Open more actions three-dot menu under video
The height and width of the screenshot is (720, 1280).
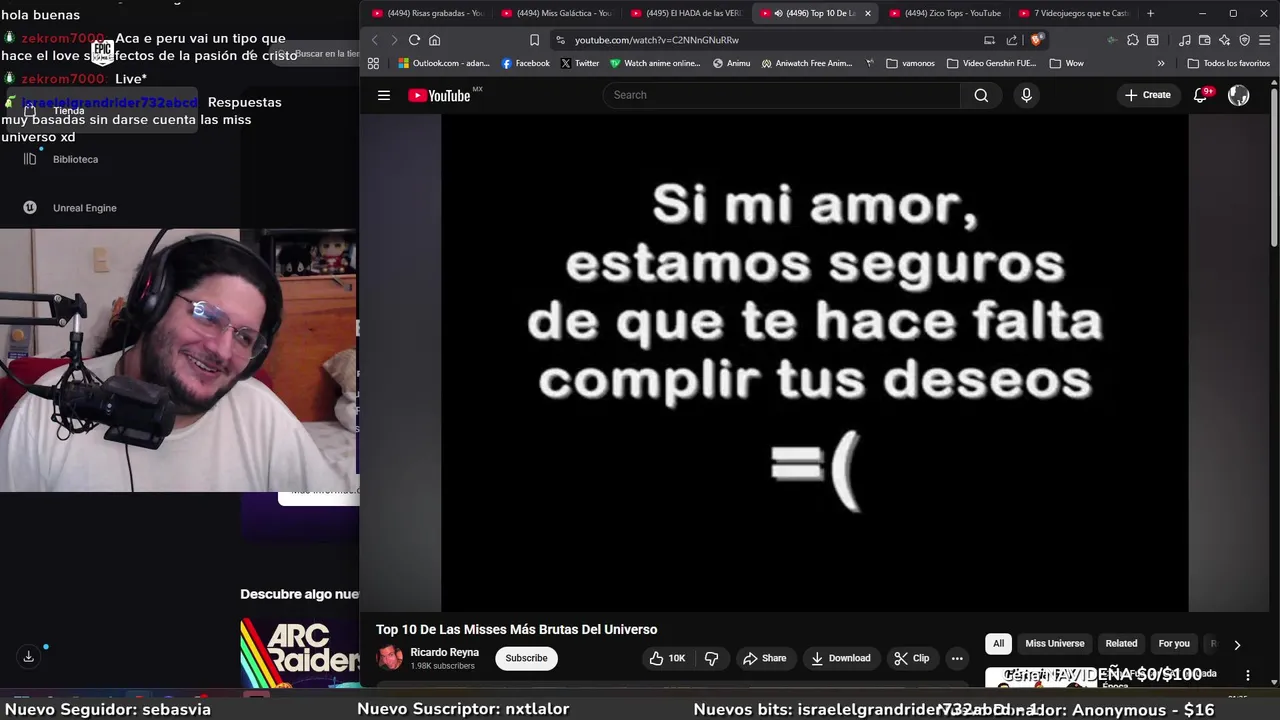pyautogui.click(x=957, y=658)
